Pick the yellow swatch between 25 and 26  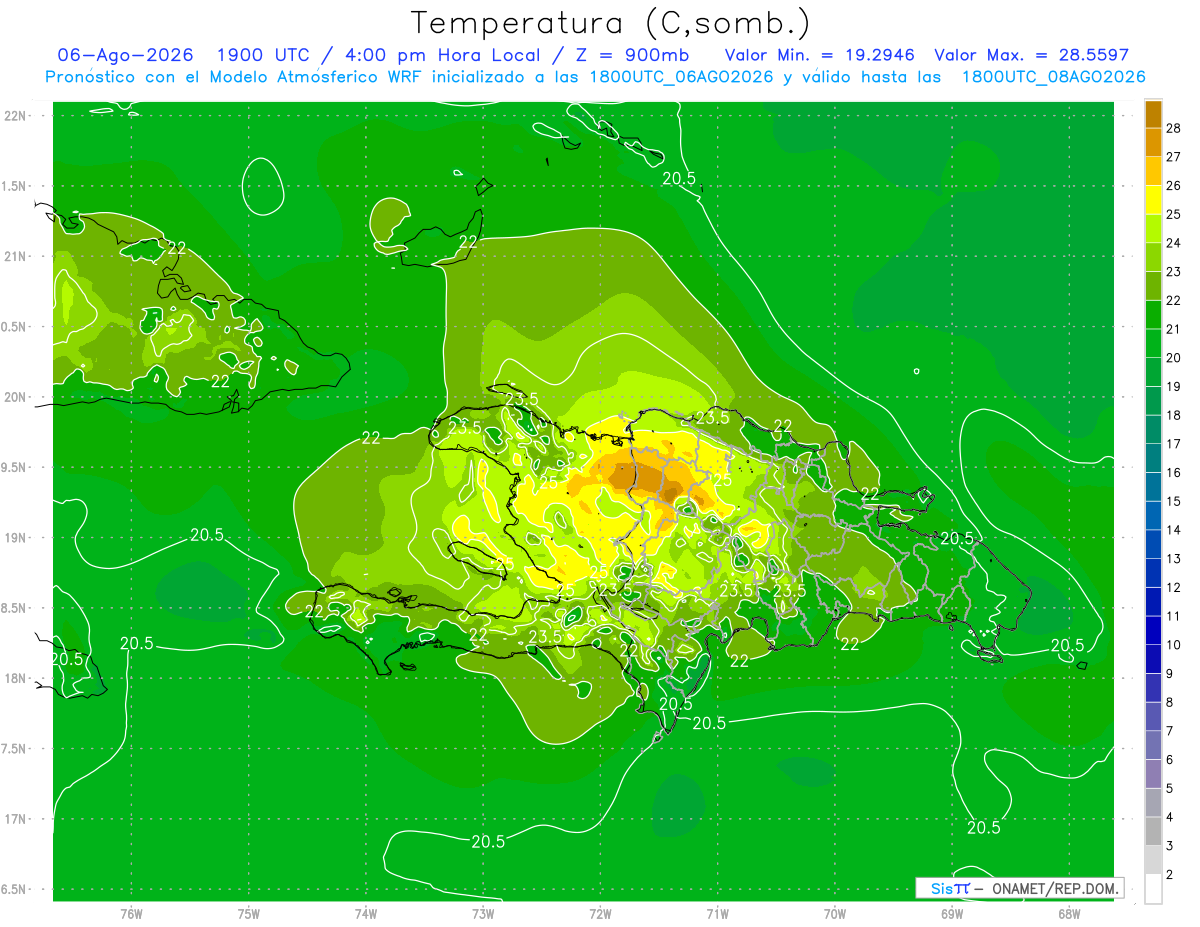tap(1153, 200)
